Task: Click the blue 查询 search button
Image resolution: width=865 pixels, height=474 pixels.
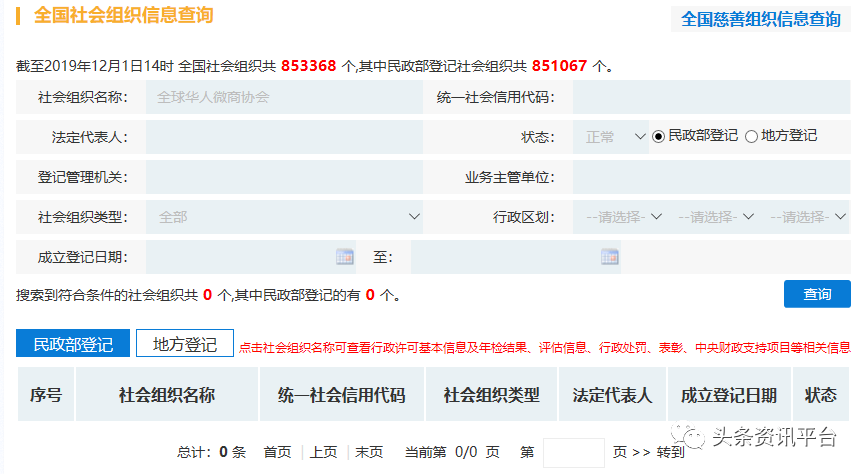Action: click(x=817, y=294)
